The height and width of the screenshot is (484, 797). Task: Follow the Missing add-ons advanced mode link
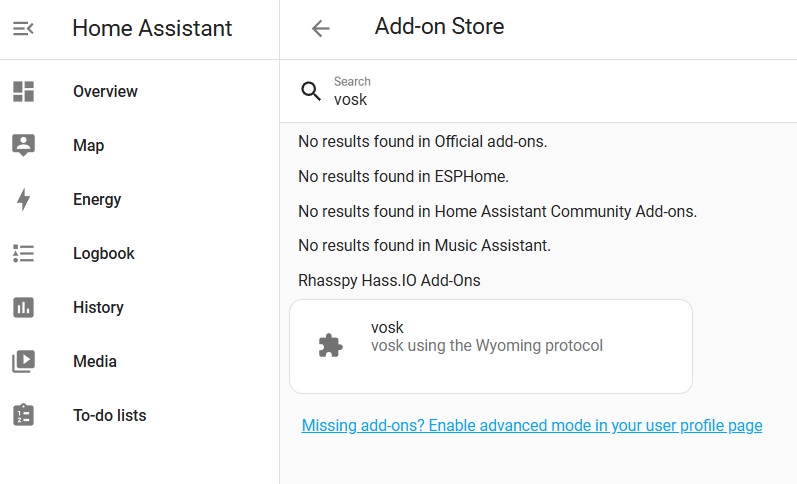pyautogui.click(x=532, y=426)
